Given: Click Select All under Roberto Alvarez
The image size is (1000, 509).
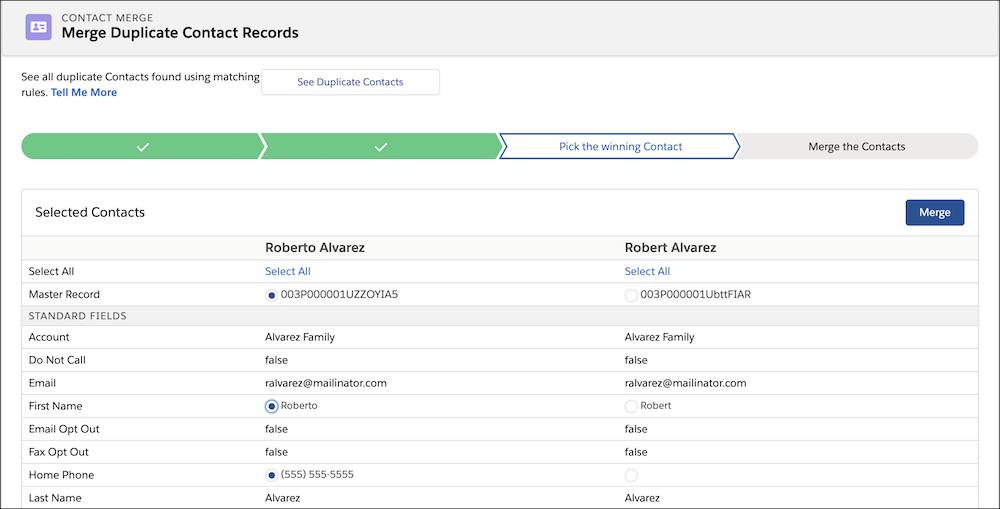Looking at the screenshot, I should coord(288,271).
